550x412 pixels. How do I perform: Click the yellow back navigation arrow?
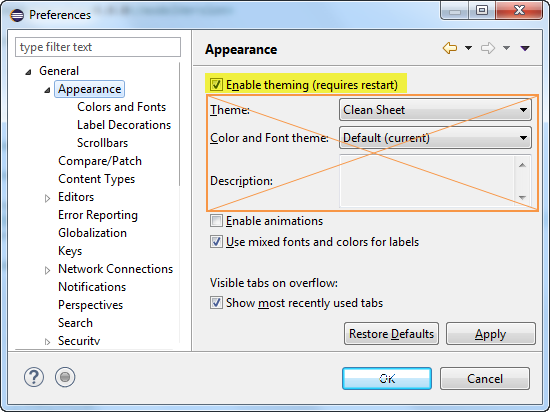point(450,48)
